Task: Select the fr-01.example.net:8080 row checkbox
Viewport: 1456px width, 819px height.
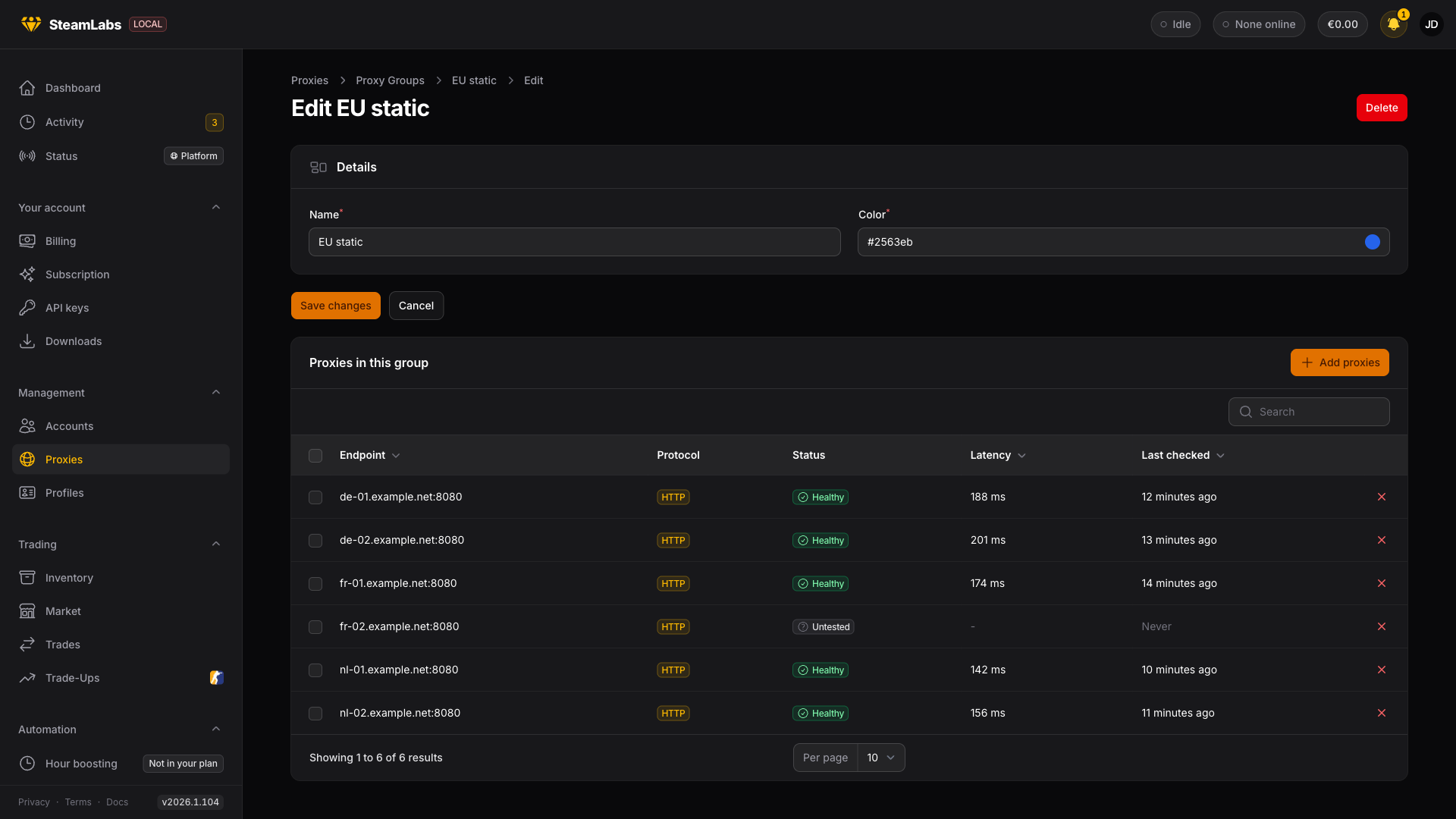Action: [x=315, y=584]
